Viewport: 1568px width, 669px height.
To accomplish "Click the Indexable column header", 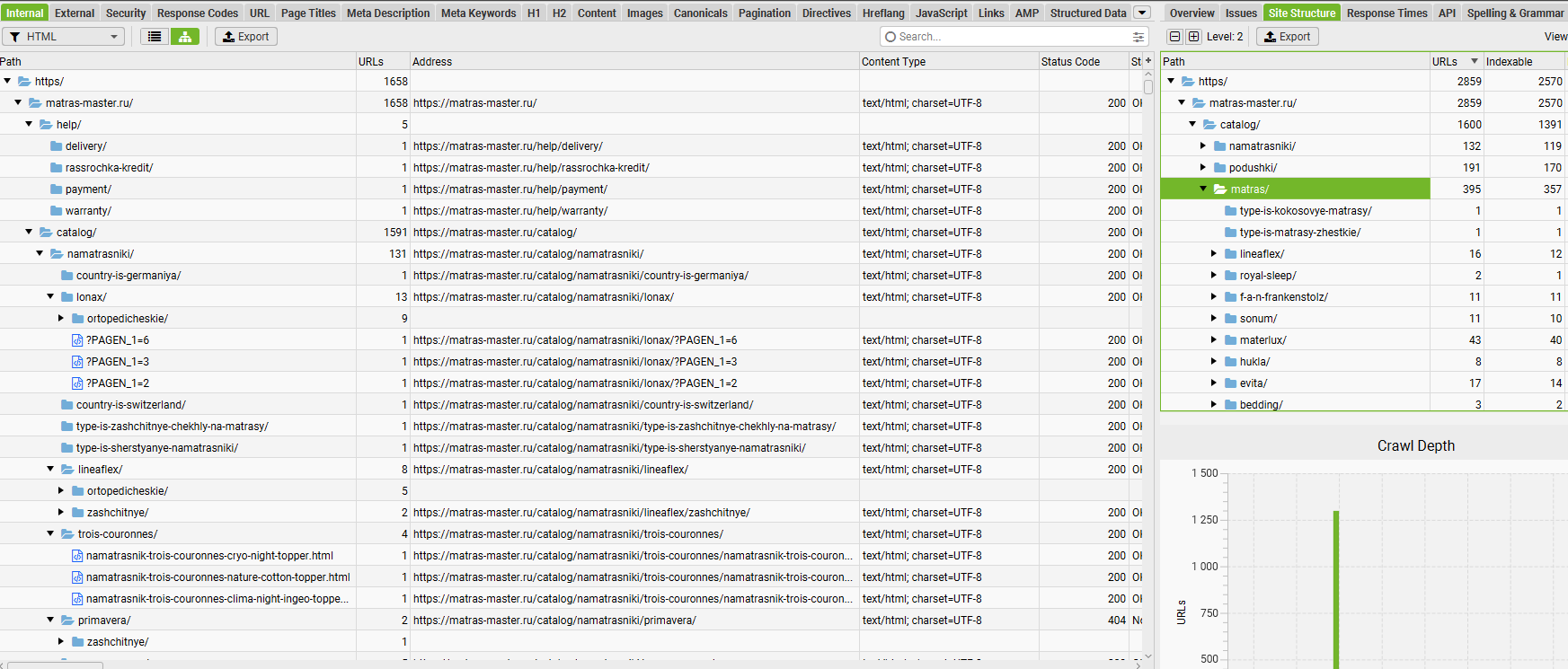I will (1524, 62).
